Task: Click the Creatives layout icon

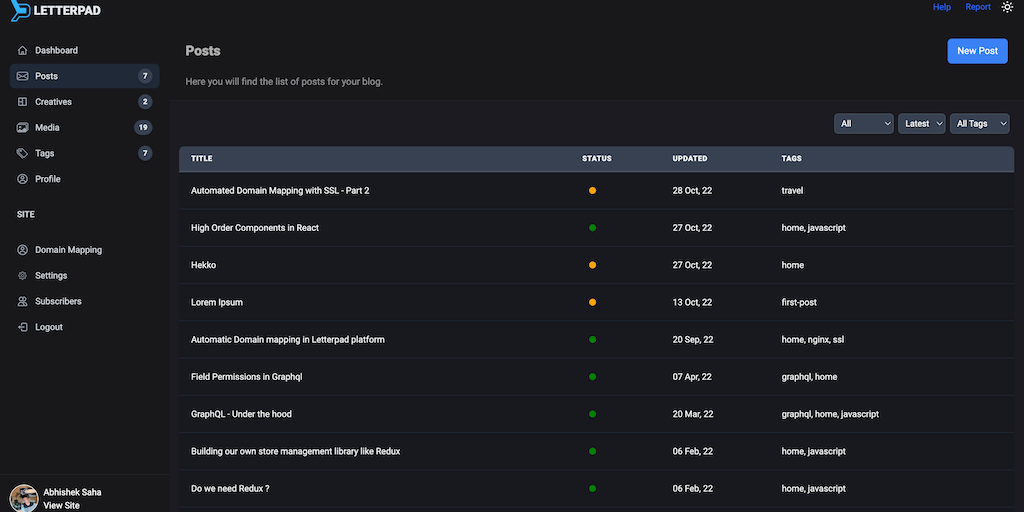Action: pyautogui.click(x=23, y=102)
